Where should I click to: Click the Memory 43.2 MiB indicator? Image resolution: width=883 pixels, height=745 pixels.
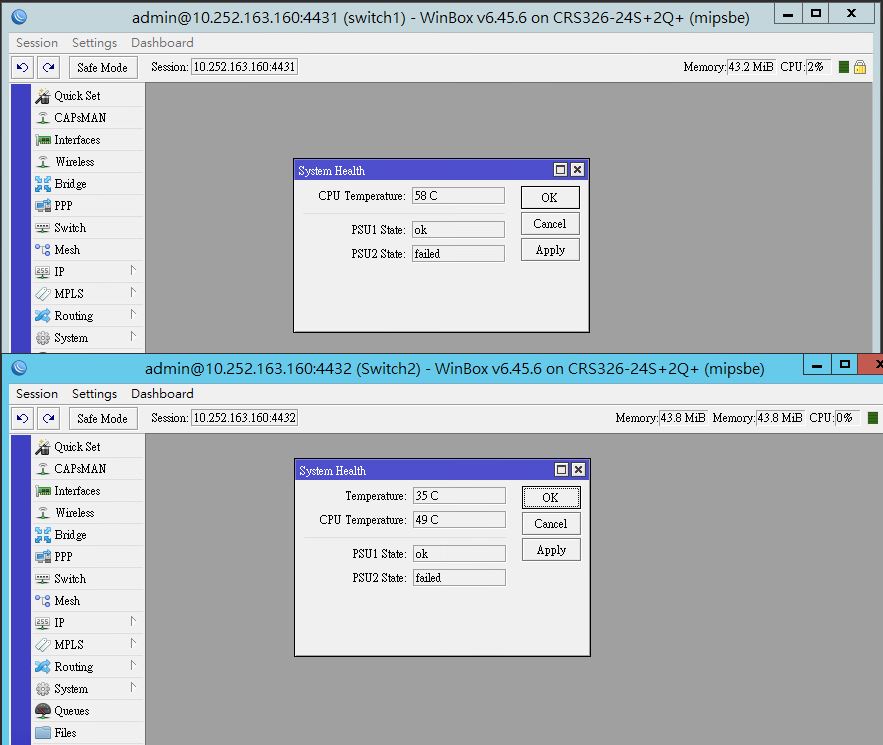[x=751, y=67]
